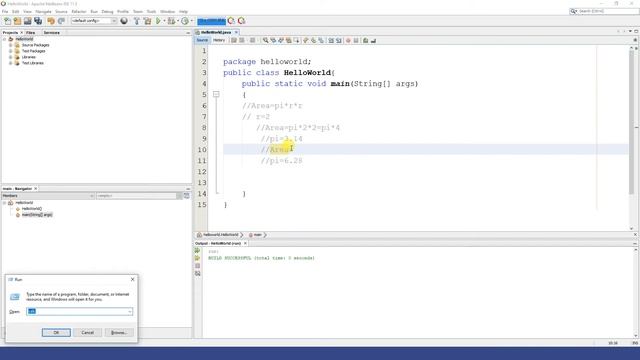Expand the Source Packages node
Image resolution: width=640 pixels, height=360 pixels.
[x=11, y=45]
